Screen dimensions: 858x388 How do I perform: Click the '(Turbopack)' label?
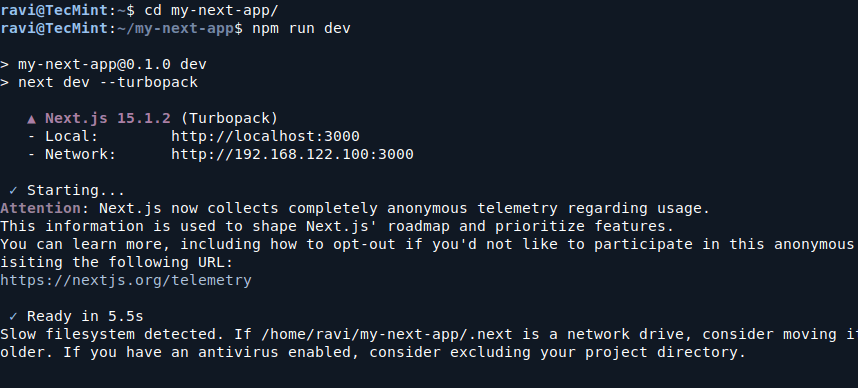click(229, 118)
